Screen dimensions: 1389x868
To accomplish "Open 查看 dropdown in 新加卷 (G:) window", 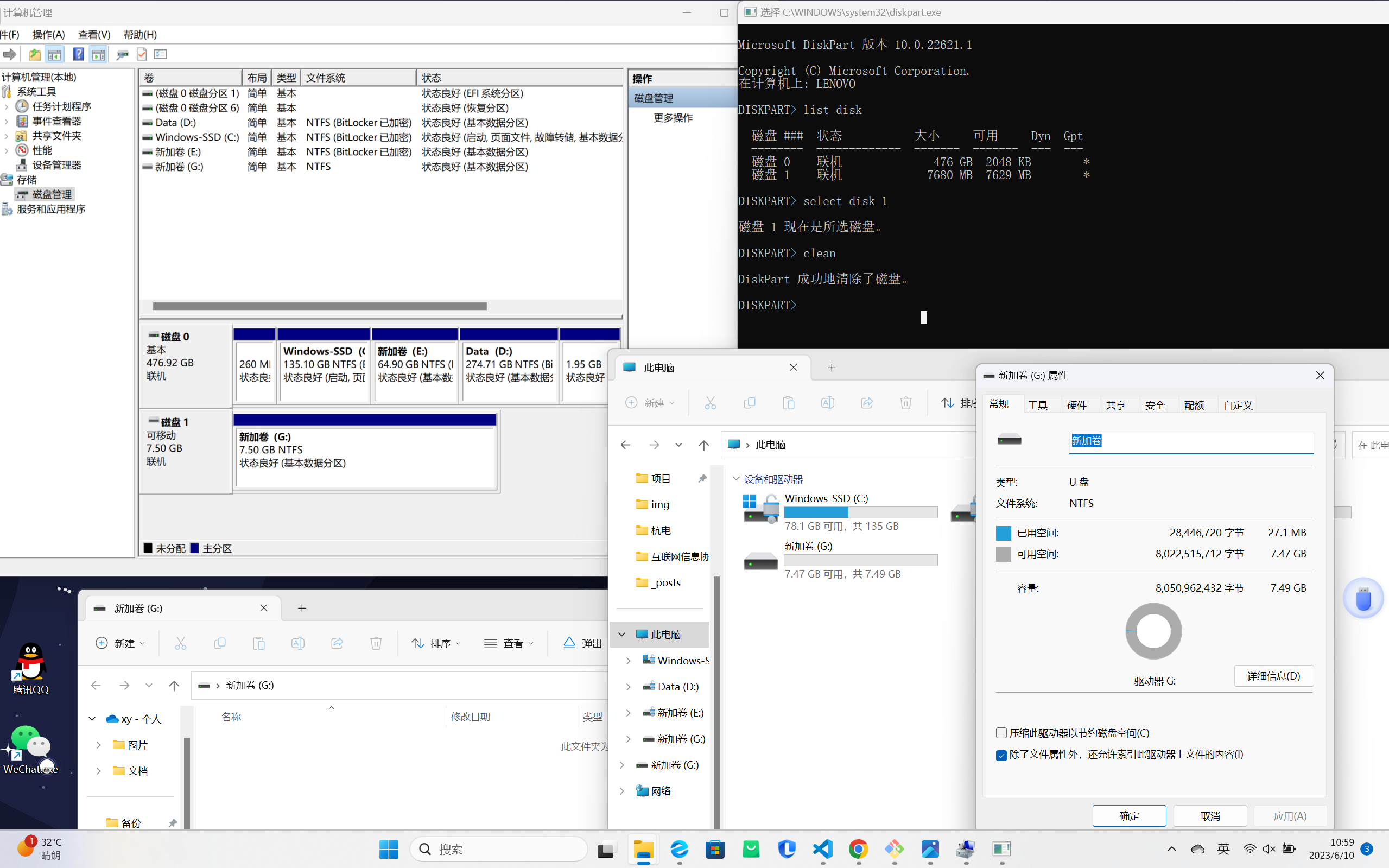I will click(x=509, y=644).
